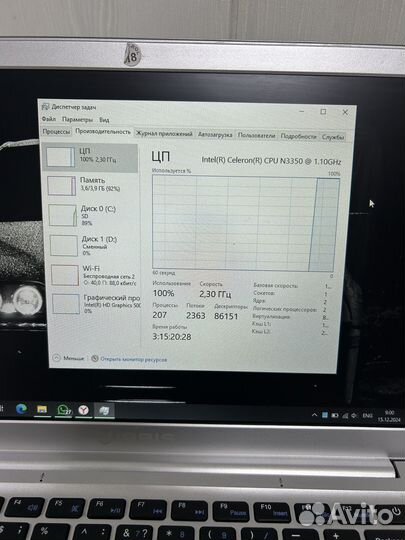
Task: Click the Task Manager taskbar icon
Action: [104, 411]
